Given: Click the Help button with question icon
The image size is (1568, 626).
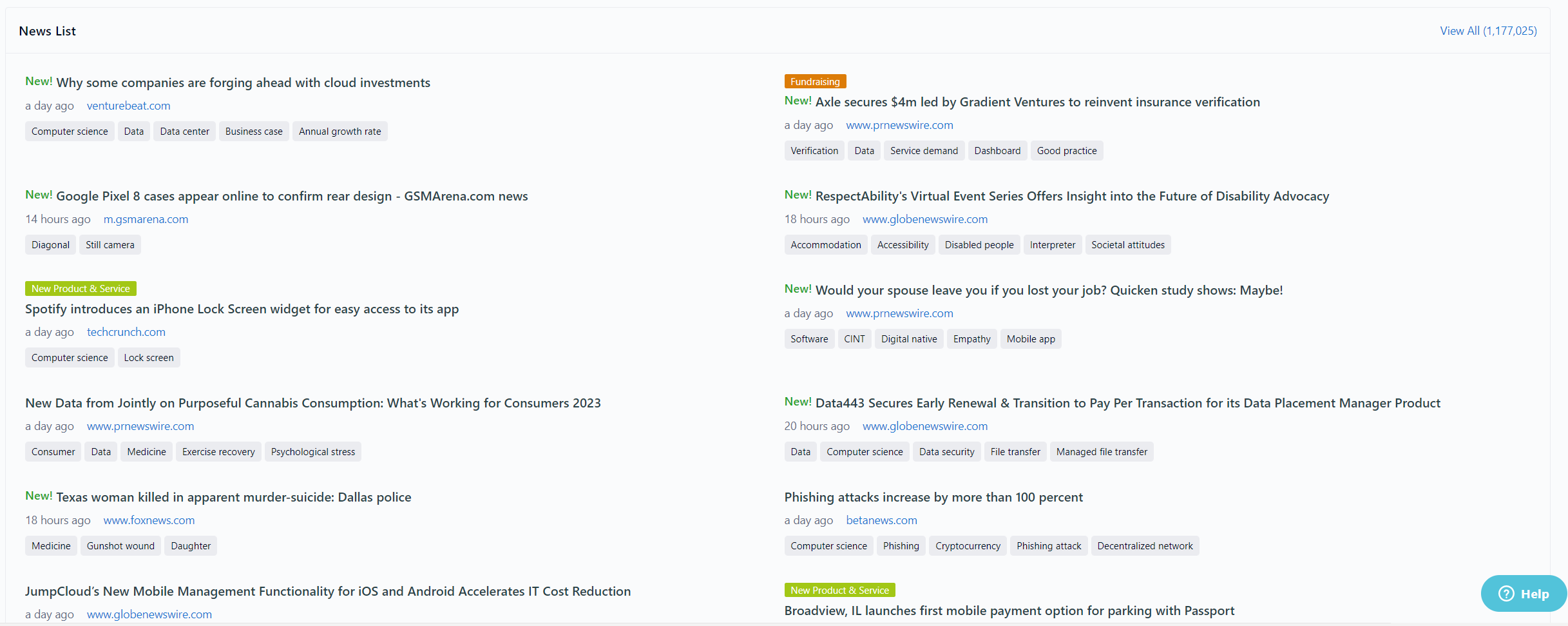Looking at the screenshot, I should click(x=1524, y=594).
